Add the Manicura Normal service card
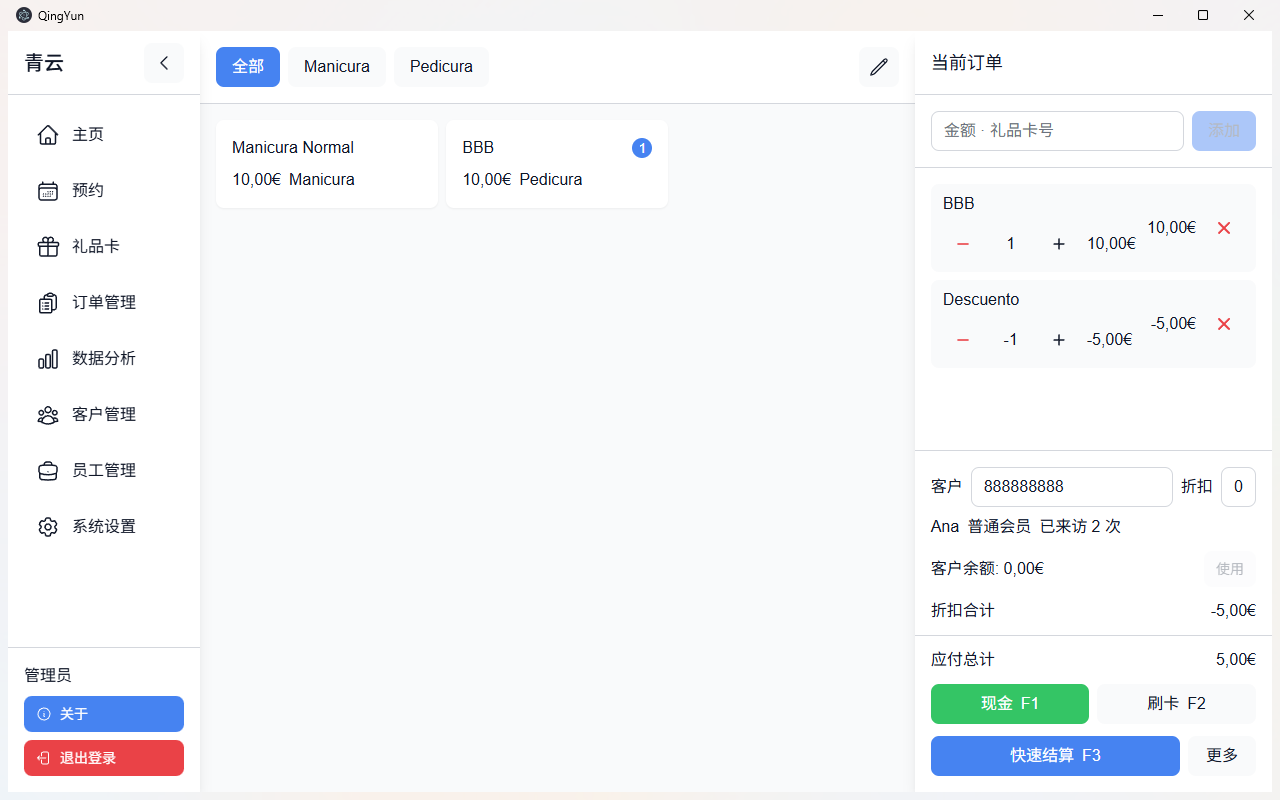The width and height of the screenshot is (1280, 800). coord(327,164)
